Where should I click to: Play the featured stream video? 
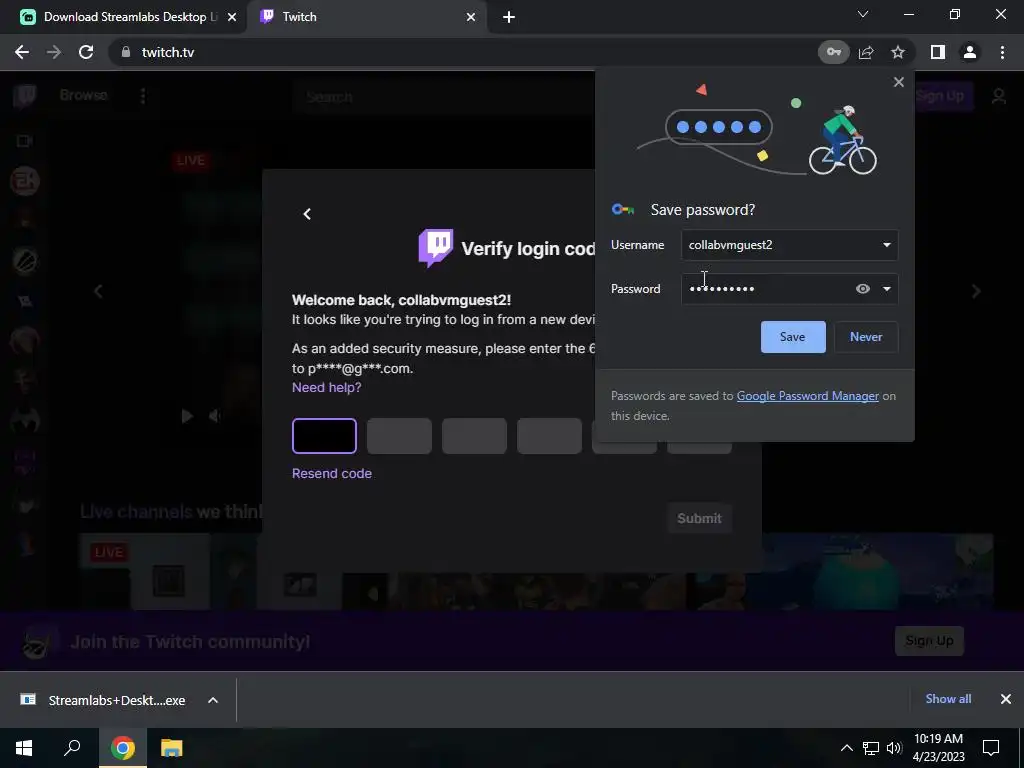pos(187,416)
